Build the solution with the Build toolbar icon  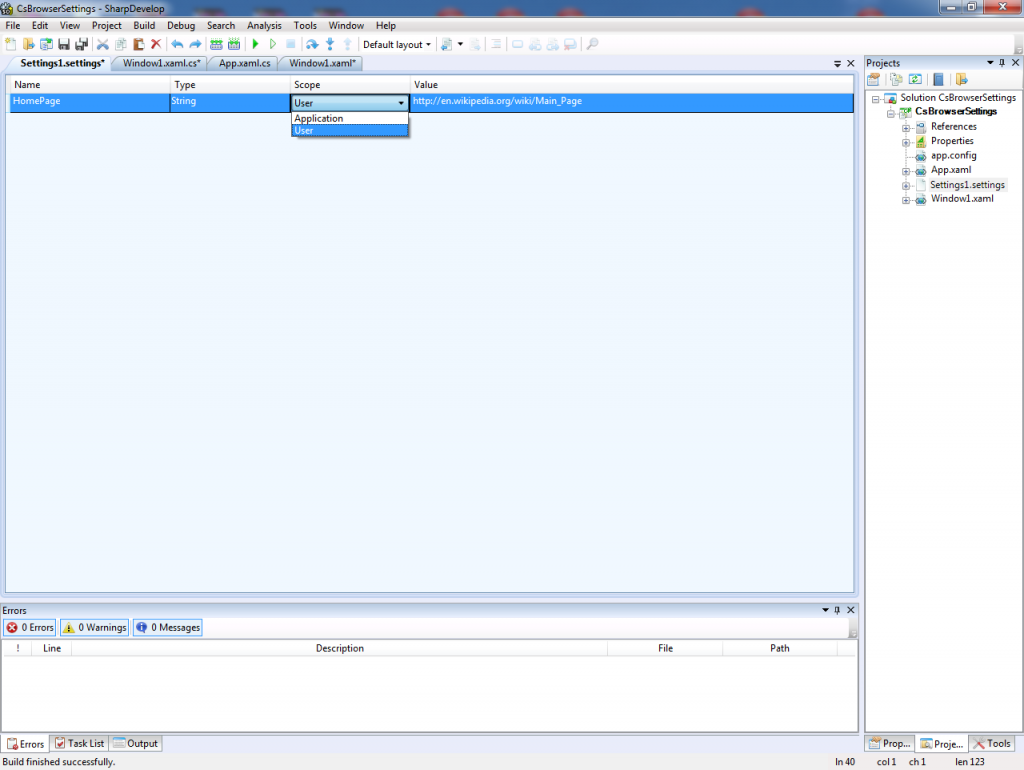[x=216, y=44]
